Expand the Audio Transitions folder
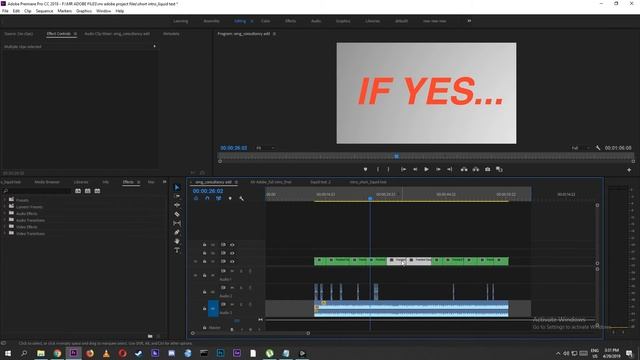This screenshot has width=640, height=360. tap(4, 220)
